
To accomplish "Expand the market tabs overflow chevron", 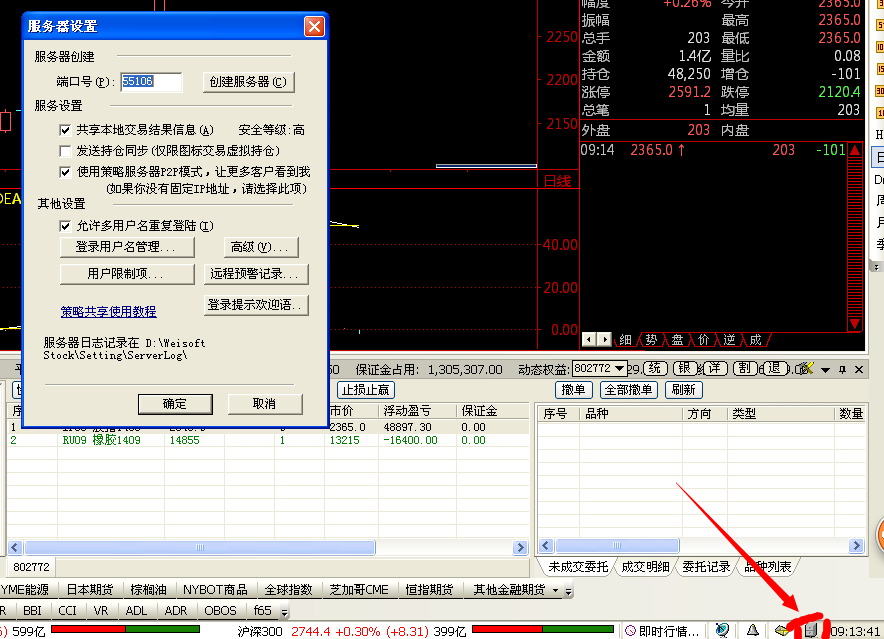I will [568, 591].
